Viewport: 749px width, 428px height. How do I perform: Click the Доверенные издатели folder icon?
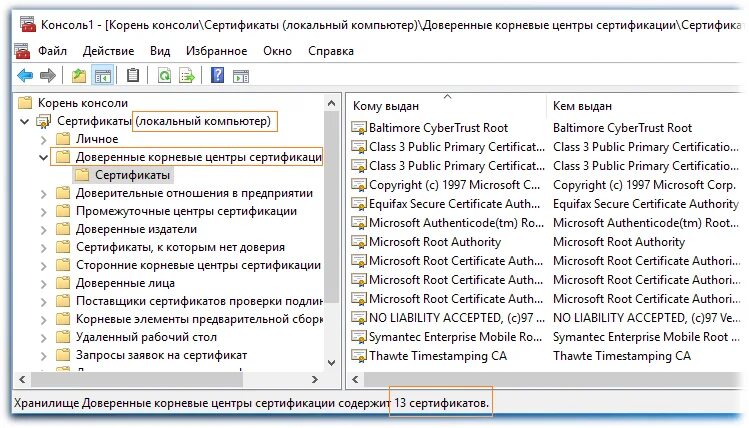63,229
